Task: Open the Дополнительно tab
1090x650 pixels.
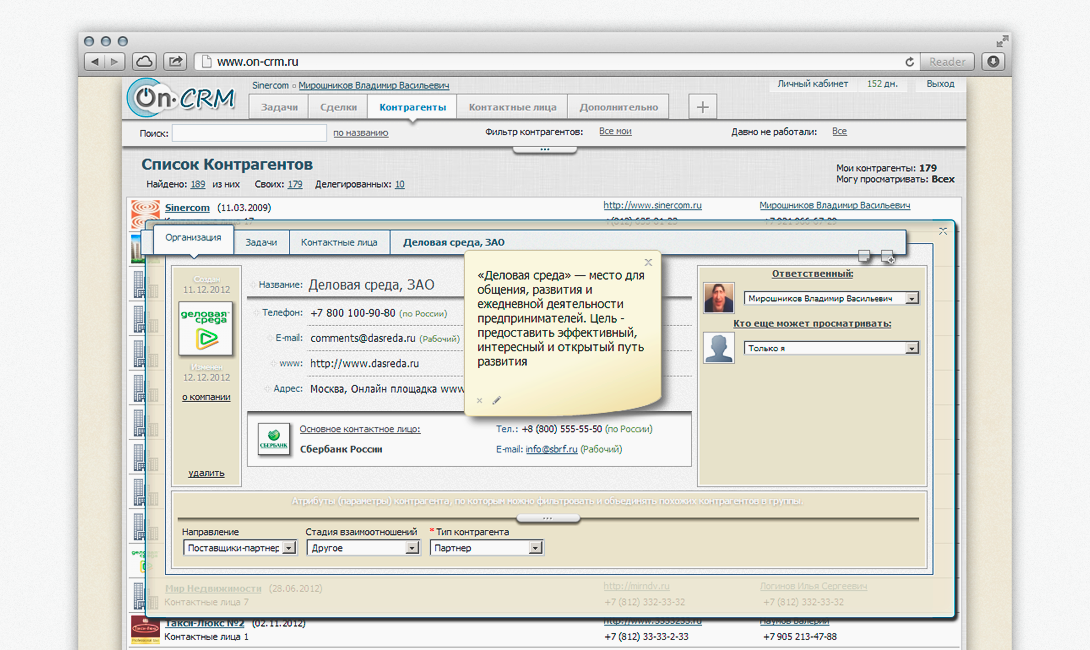Action: click(x=619, y=107)
